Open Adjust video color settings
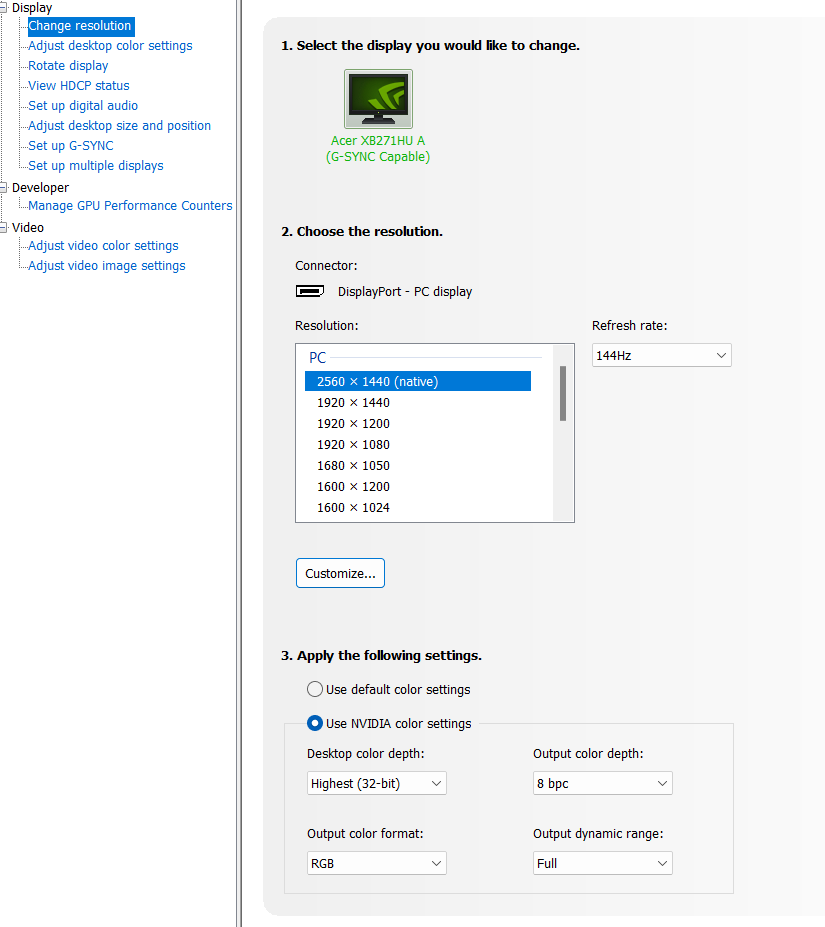The width and height of the screenshot is (825, 927). click(103, 246)
